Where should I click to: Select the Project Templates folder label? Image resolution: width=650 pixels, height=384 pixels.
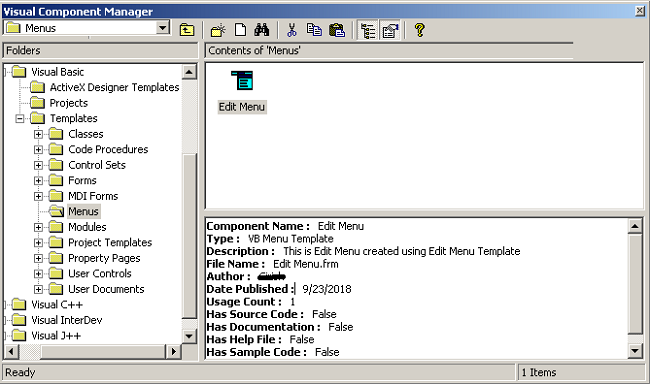[x=110, y=243]
